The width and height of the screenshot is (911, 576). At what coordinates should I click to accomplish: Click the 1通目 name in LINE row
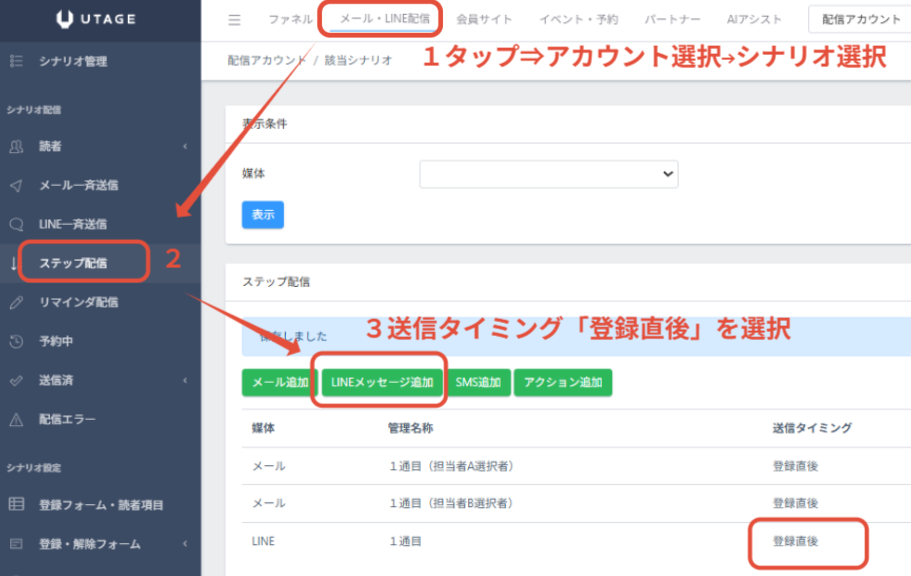406,541
